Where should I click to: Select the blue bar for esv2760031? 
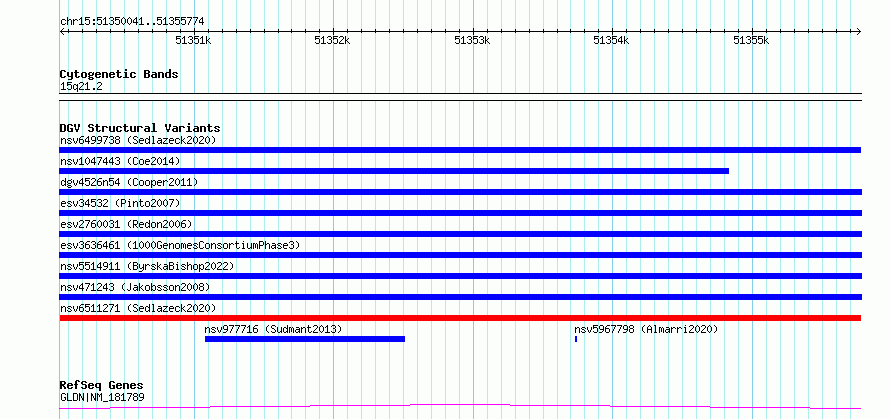tap(460, 234)
